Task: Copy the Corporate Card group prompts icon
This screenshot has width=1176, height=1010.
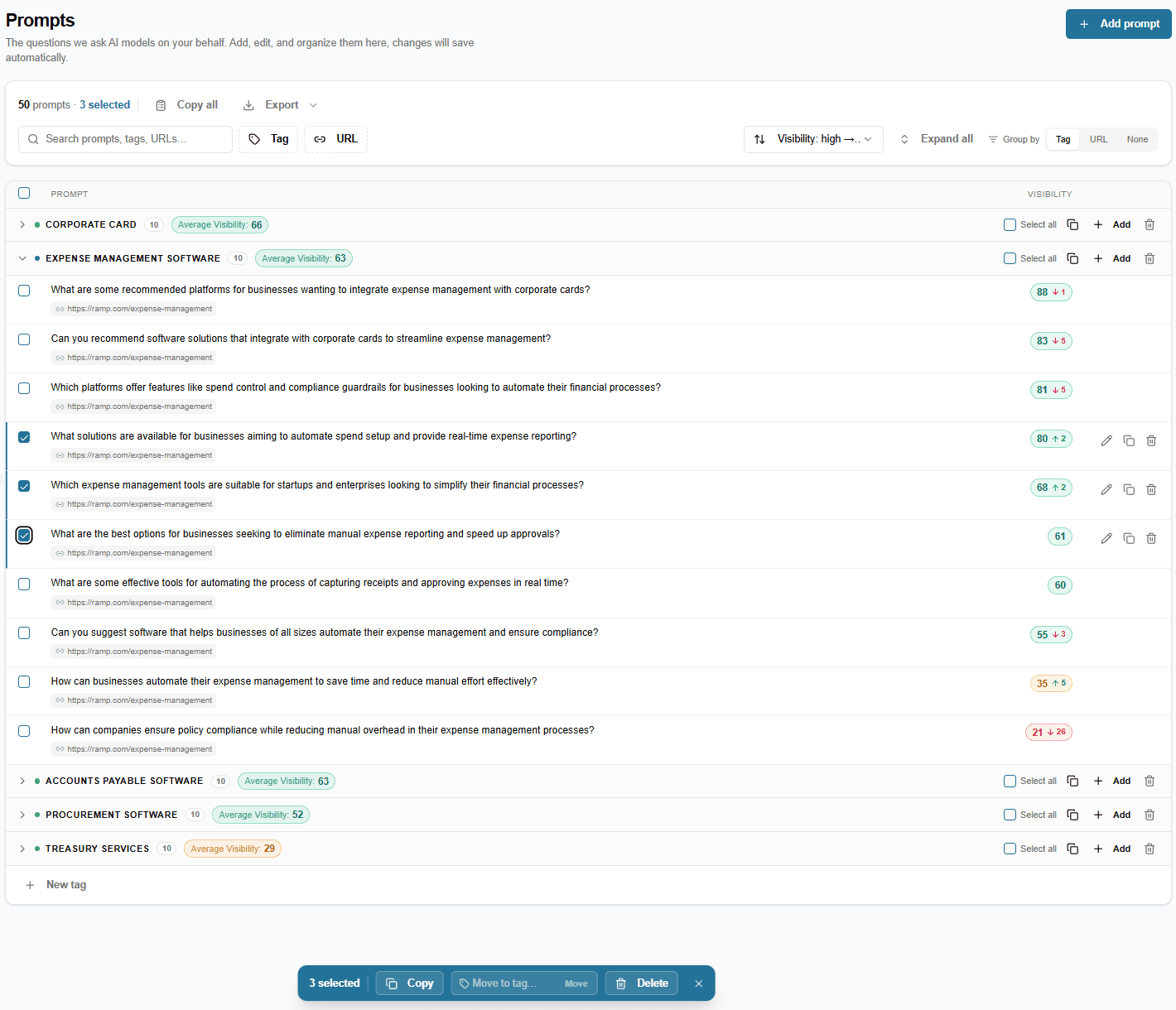Action: coord(1072,224)
